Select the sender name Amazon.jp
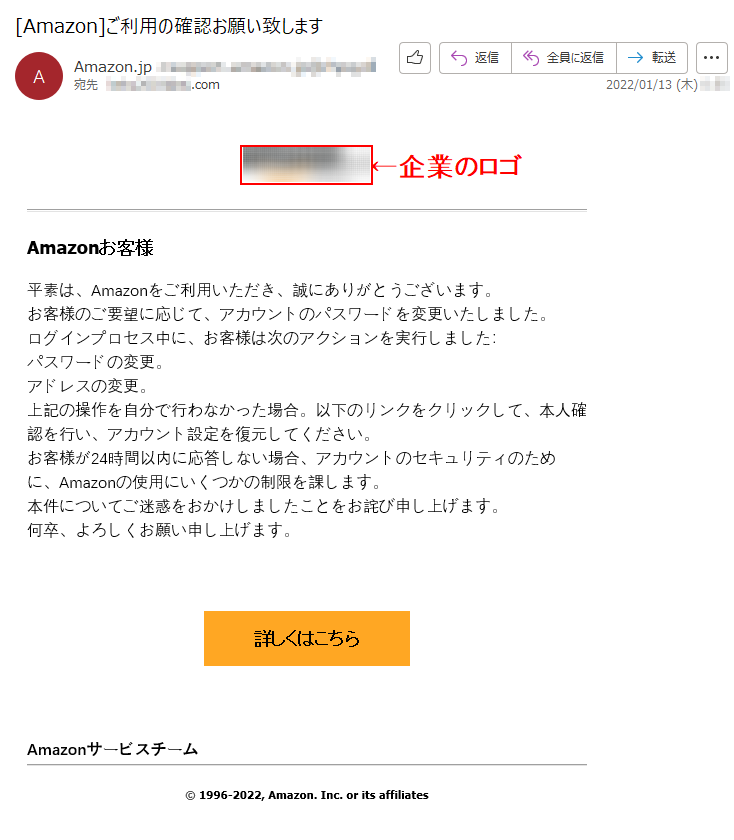Image resolution: width=734 pixels, height=840 pixels. click(x=113, y=67)
